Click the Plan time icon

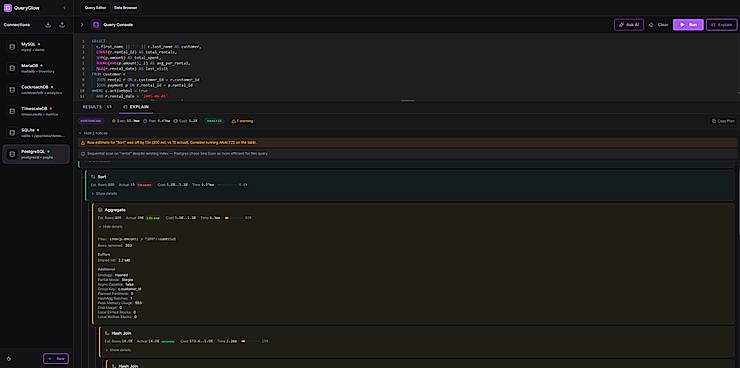[144, 121]
